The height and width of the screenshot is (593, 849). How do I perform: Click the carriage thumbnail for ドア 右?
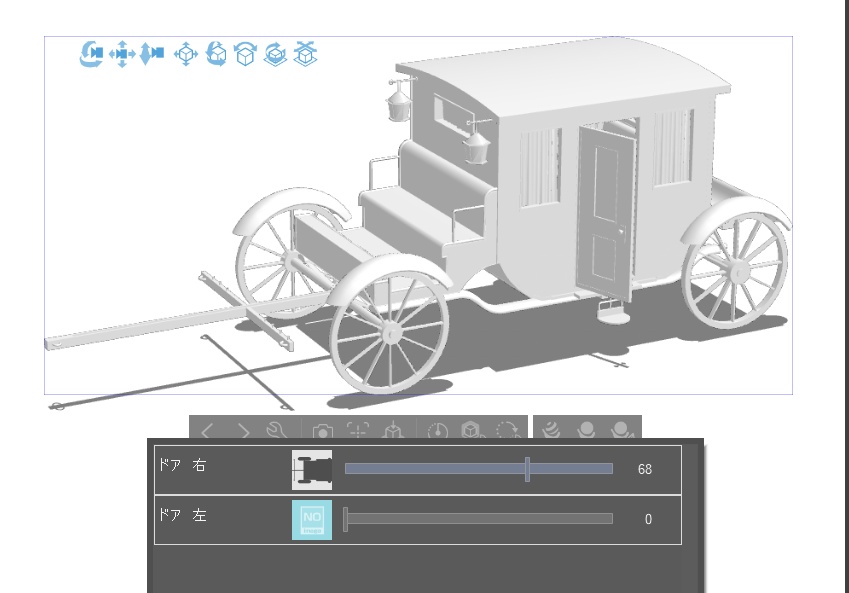click(x=312, y=470)
